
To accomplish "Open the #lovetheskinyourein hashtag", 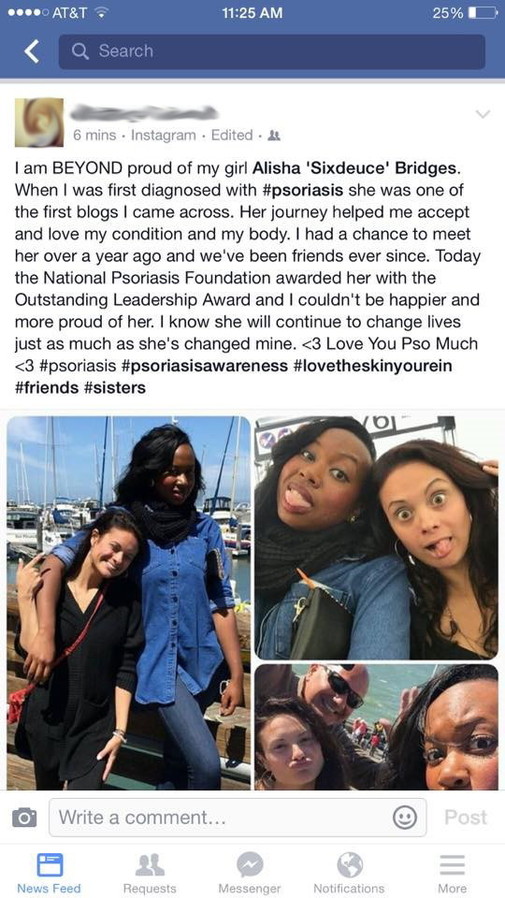I will tap(372, 366).
